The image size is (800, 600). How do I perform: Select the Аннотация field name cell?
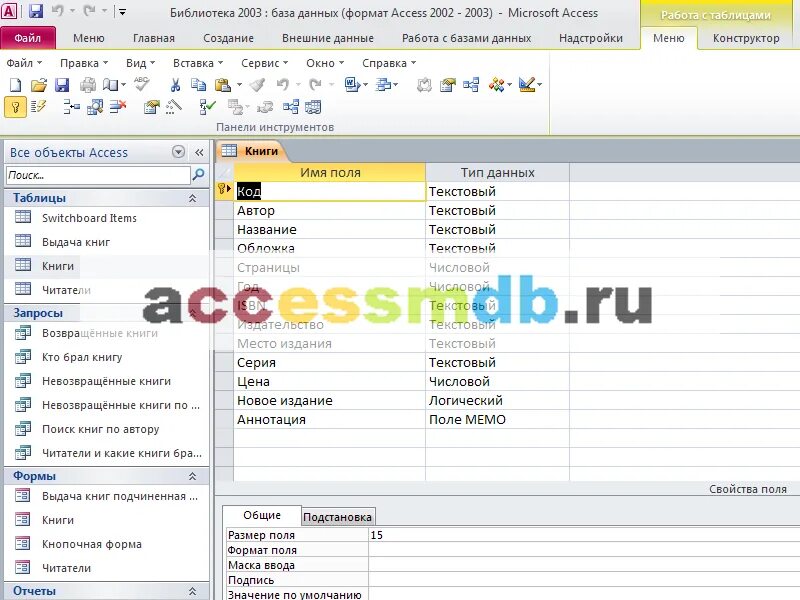[329, 419]
